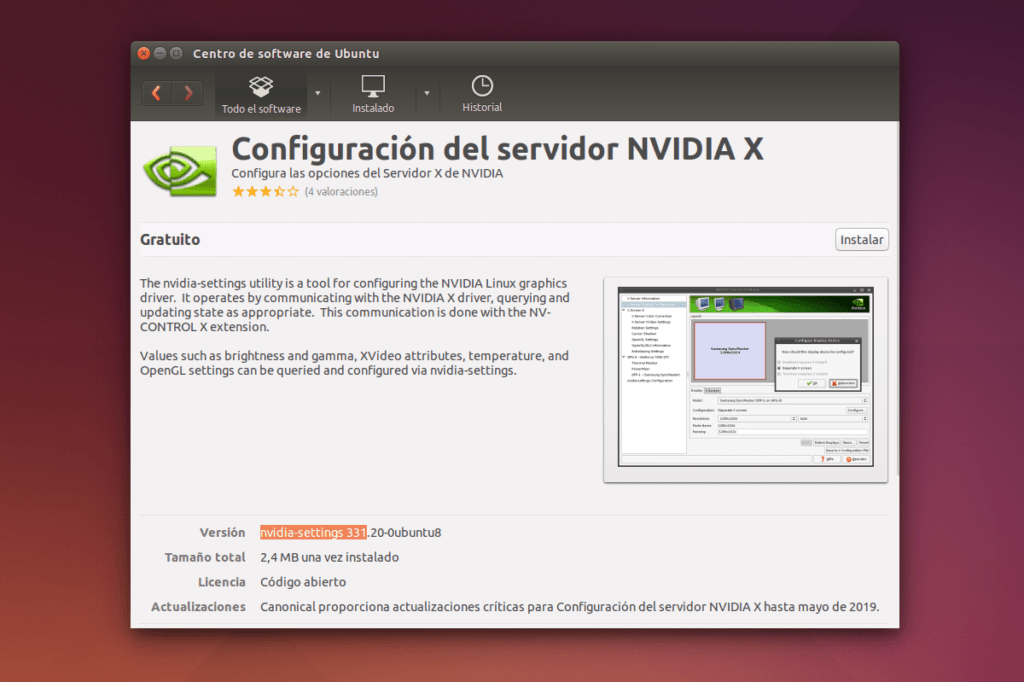Enlarge the NVIDIA settings screenshot thumbnail

click(x=745, y=380)
